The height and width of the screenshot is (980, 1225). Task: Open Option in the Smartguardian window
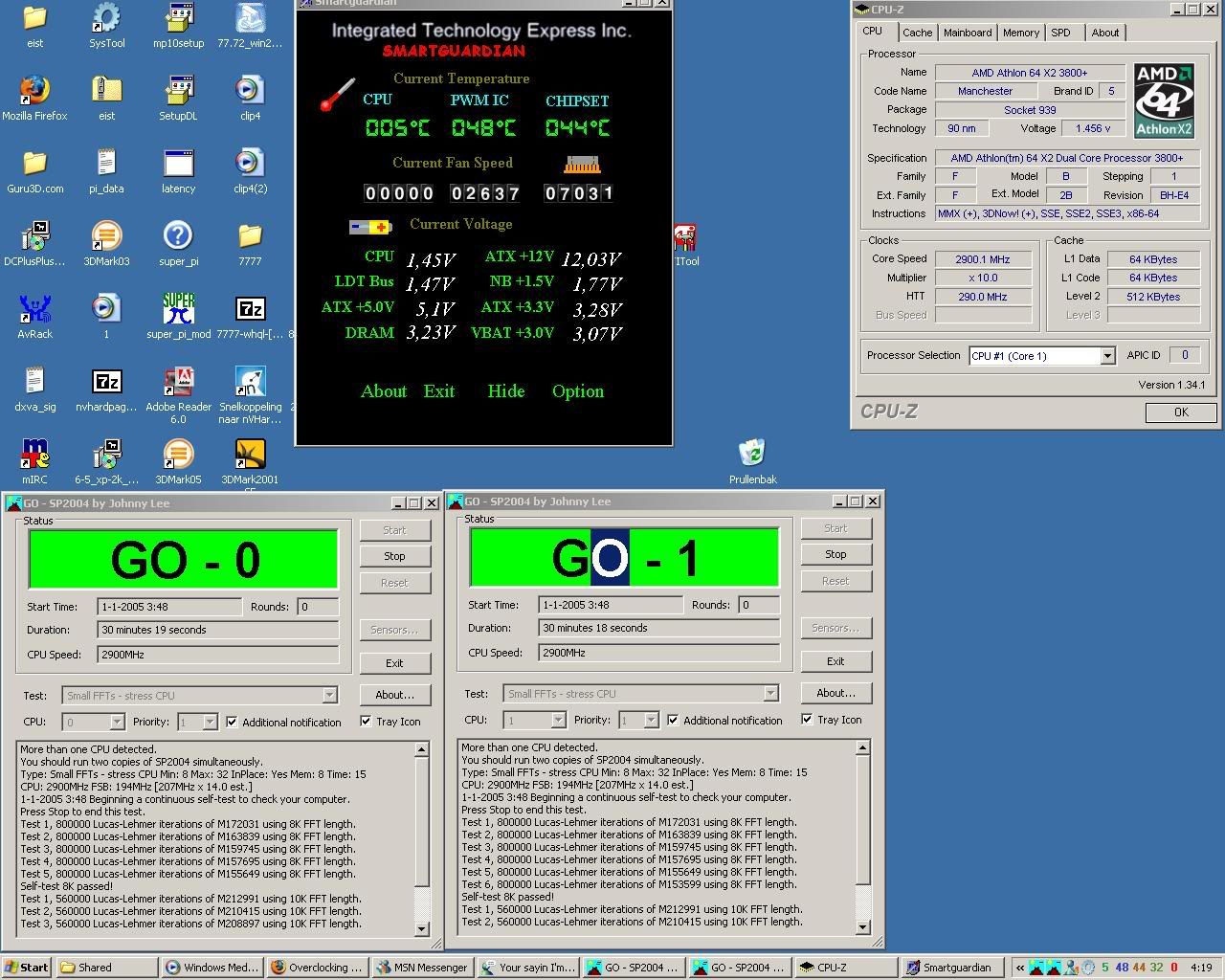point(578,391)
